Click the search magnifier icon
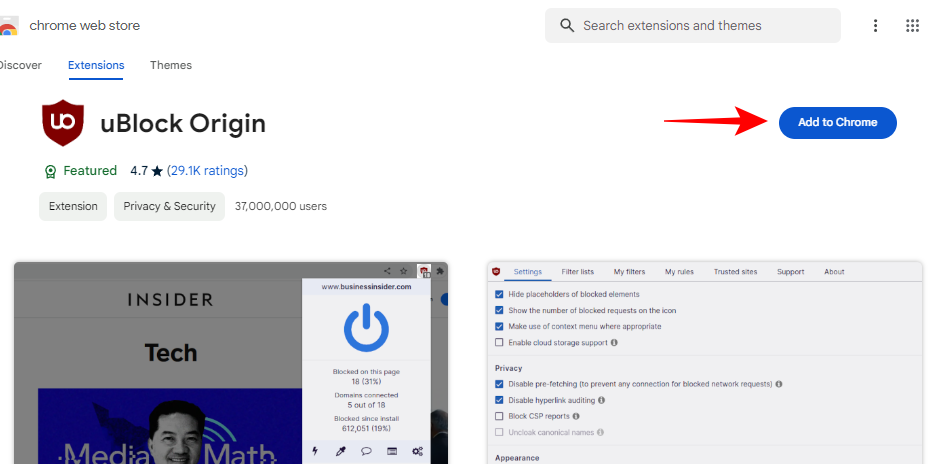 click(567, 25)
